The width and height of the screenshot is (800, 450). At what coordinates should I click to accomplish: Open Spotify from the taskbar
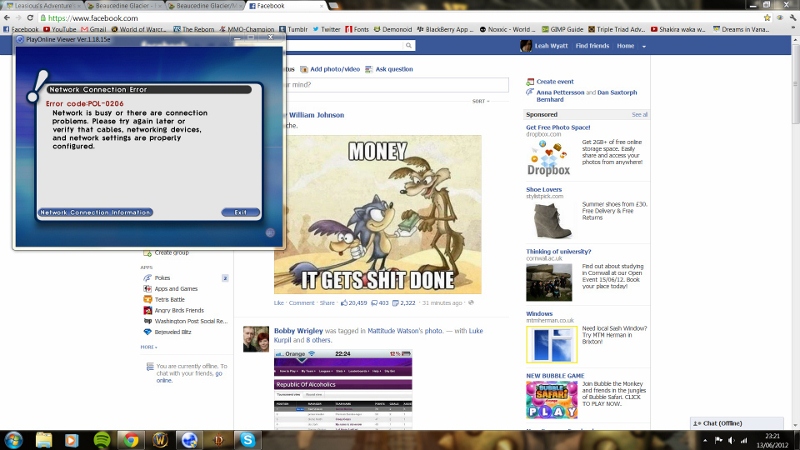pyautogui.click(x=101, y=439)
